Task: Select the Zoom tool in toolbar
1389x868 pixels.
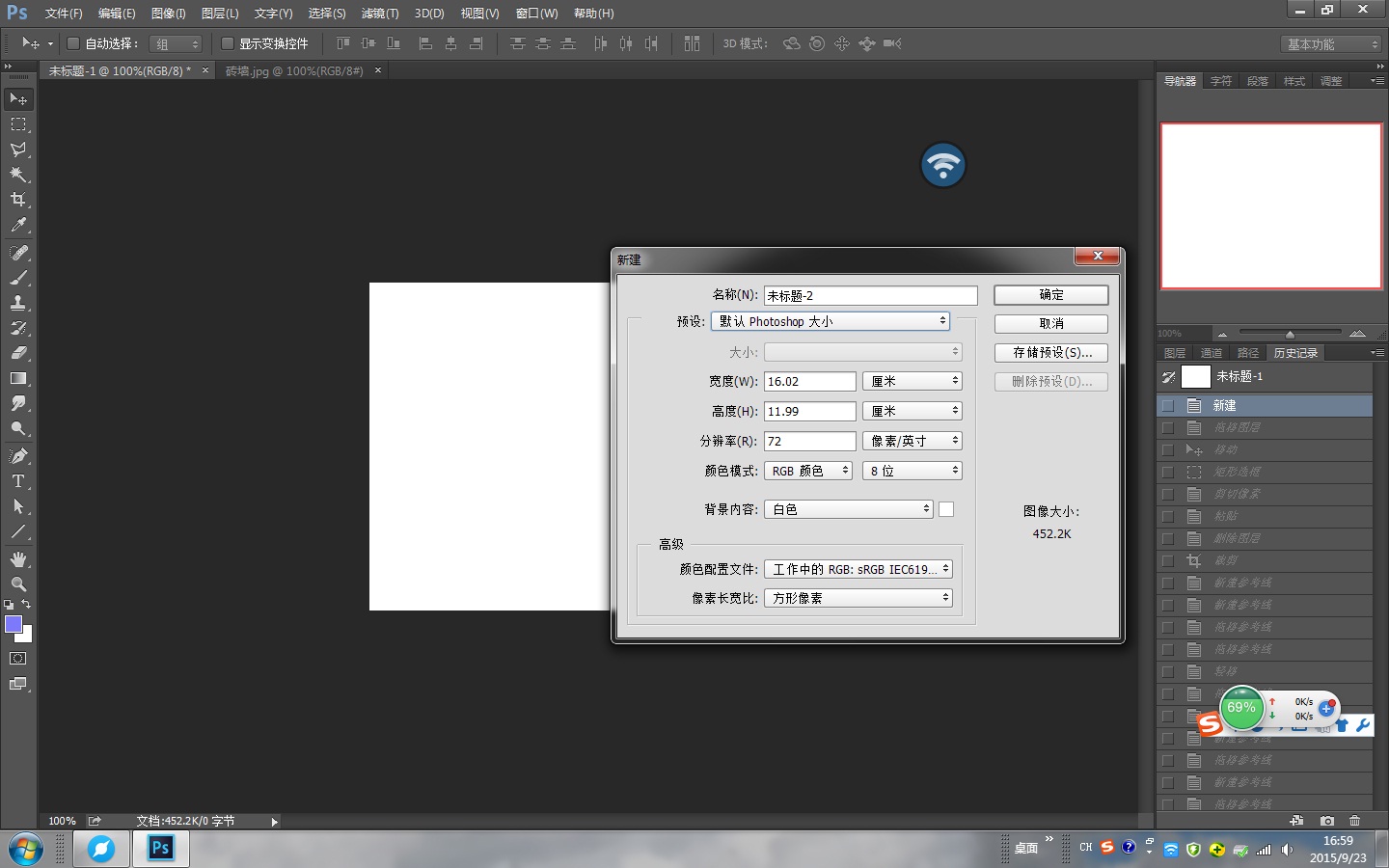Action: coord(18,584)
